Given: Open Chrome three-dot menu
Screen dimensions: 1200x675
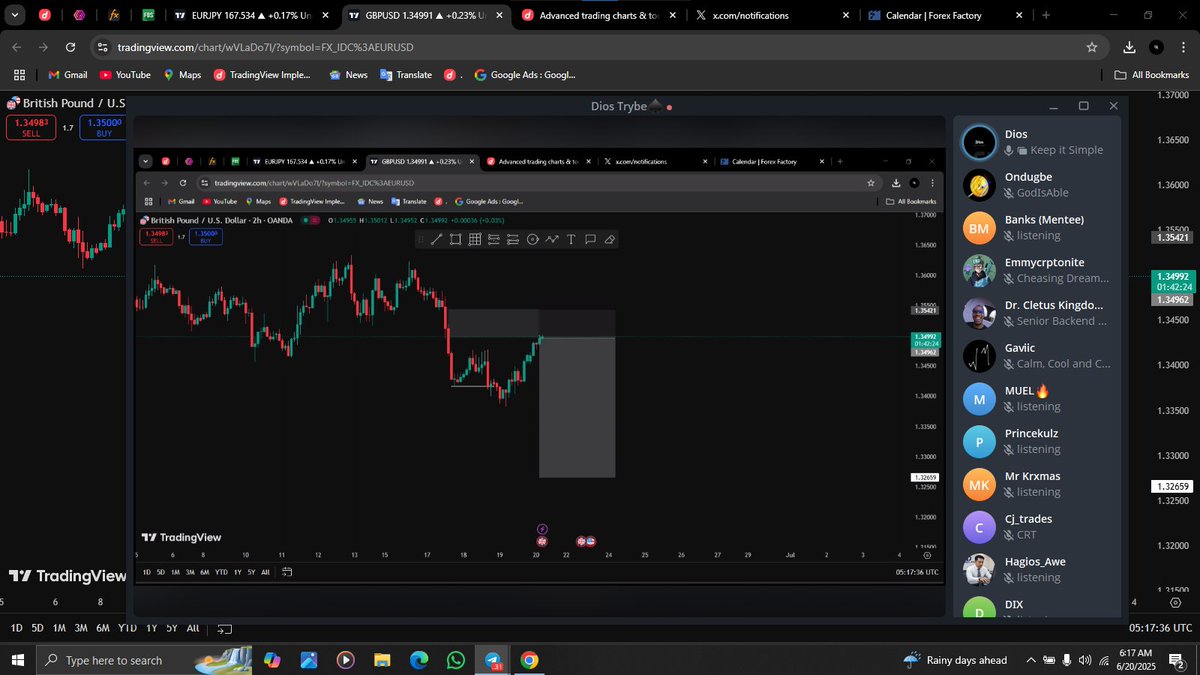Looking at the screenshot, I should coord(1182,47).
